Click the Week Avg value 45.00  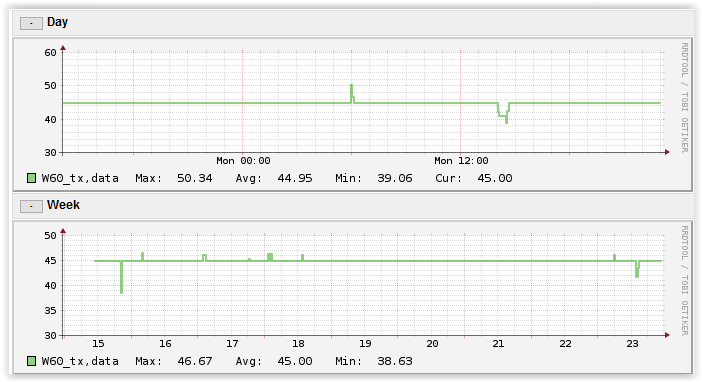295,361
